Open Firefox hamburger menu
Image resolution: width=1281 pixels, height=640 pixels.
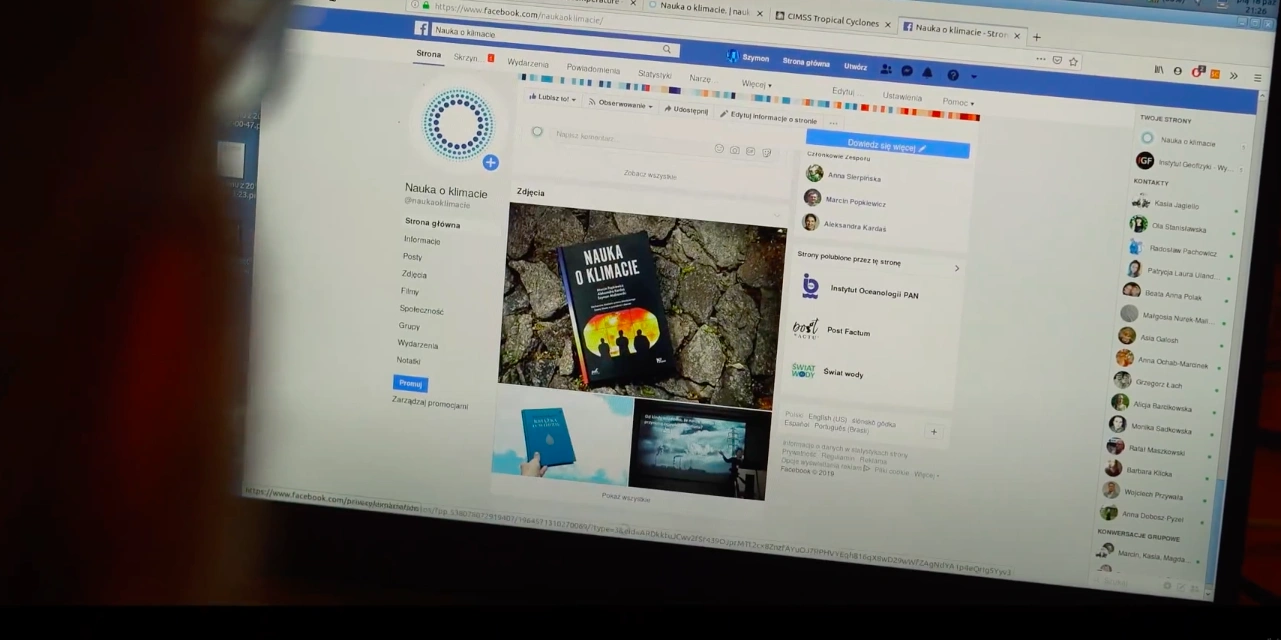[1259, 77]
